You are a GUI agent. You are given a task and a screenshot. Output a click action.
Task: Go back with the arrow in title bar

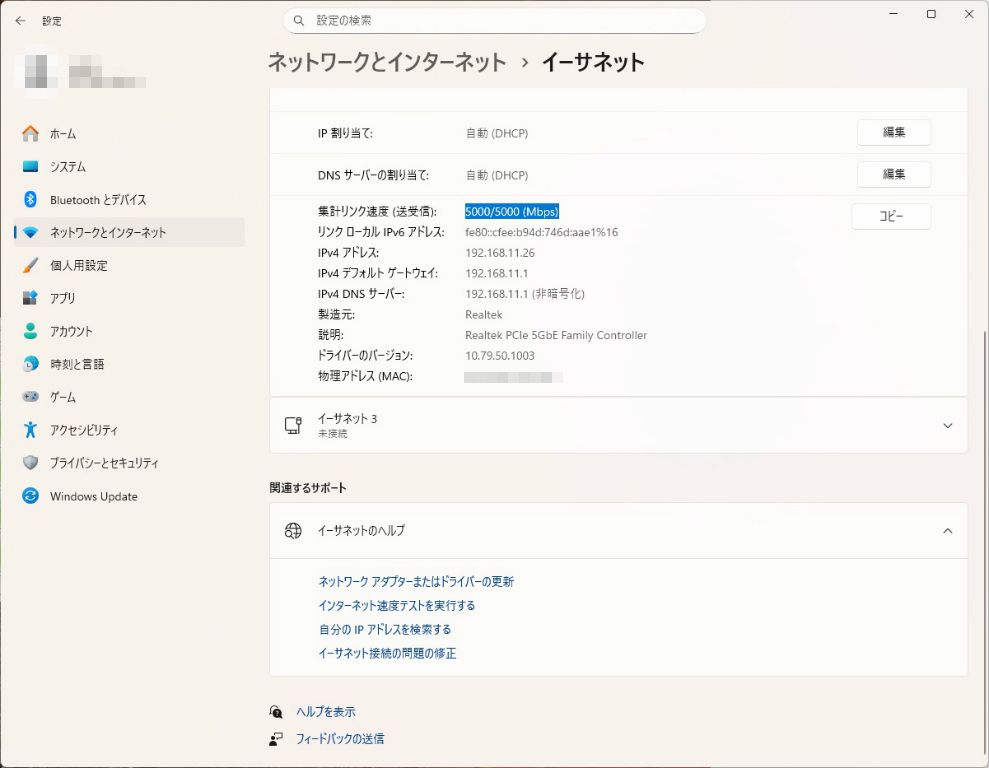coord(20,21)
